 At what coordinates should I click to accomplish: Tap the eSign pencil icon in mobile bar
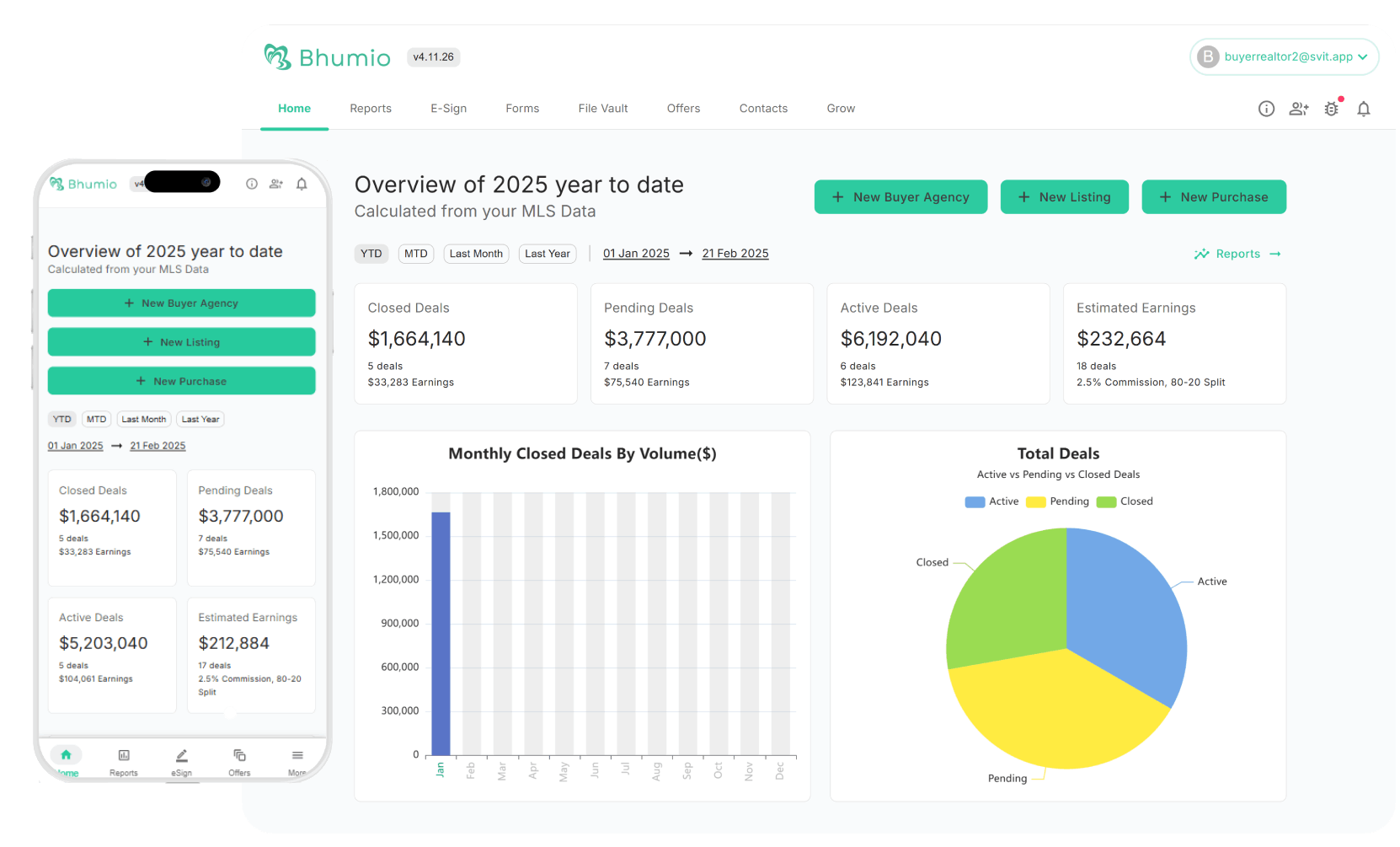[181, 756]
